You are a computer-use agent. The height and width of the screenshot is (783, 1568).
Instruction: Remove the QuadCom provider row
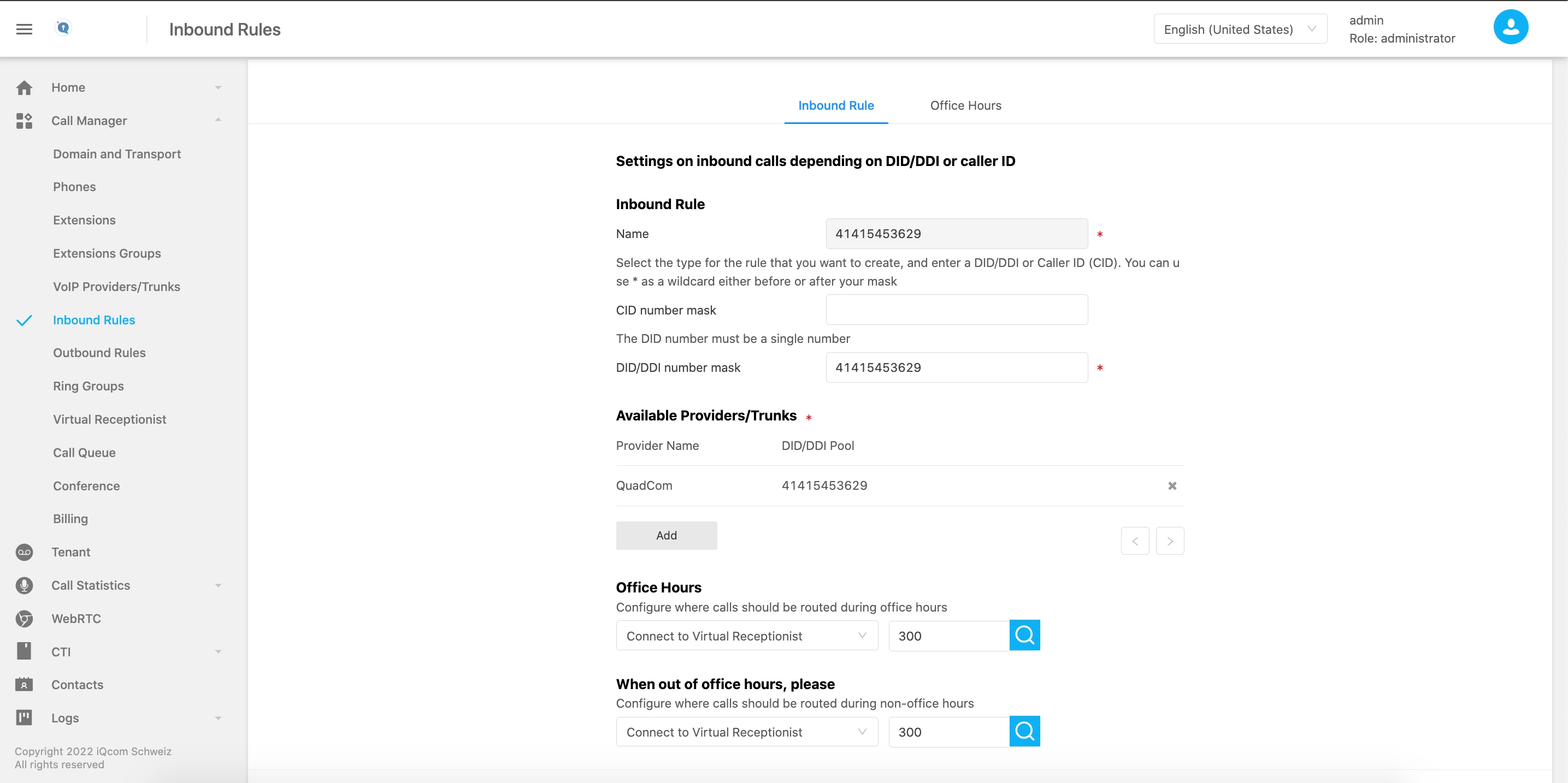coord(1172,485)
